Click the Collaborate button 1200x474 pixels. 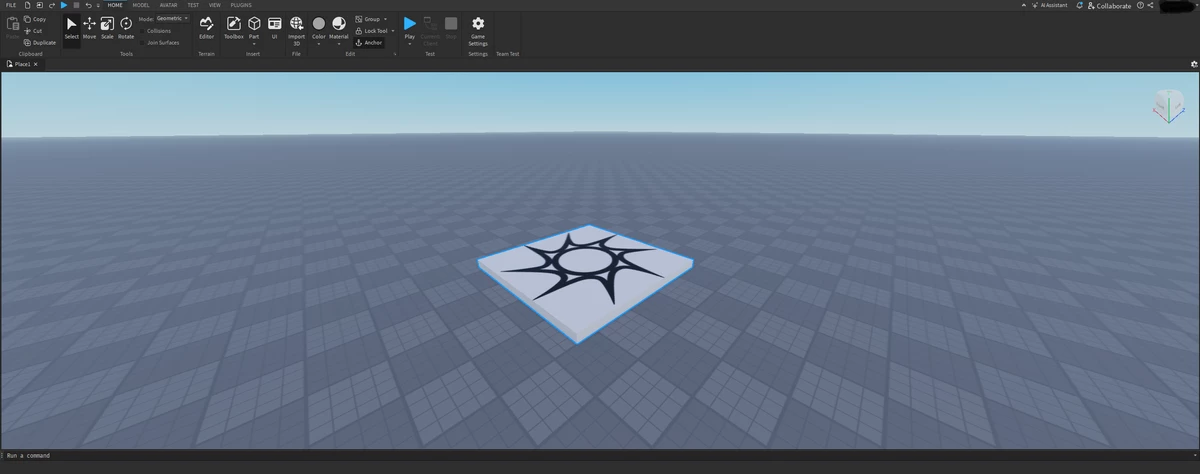click(1109, 6)
